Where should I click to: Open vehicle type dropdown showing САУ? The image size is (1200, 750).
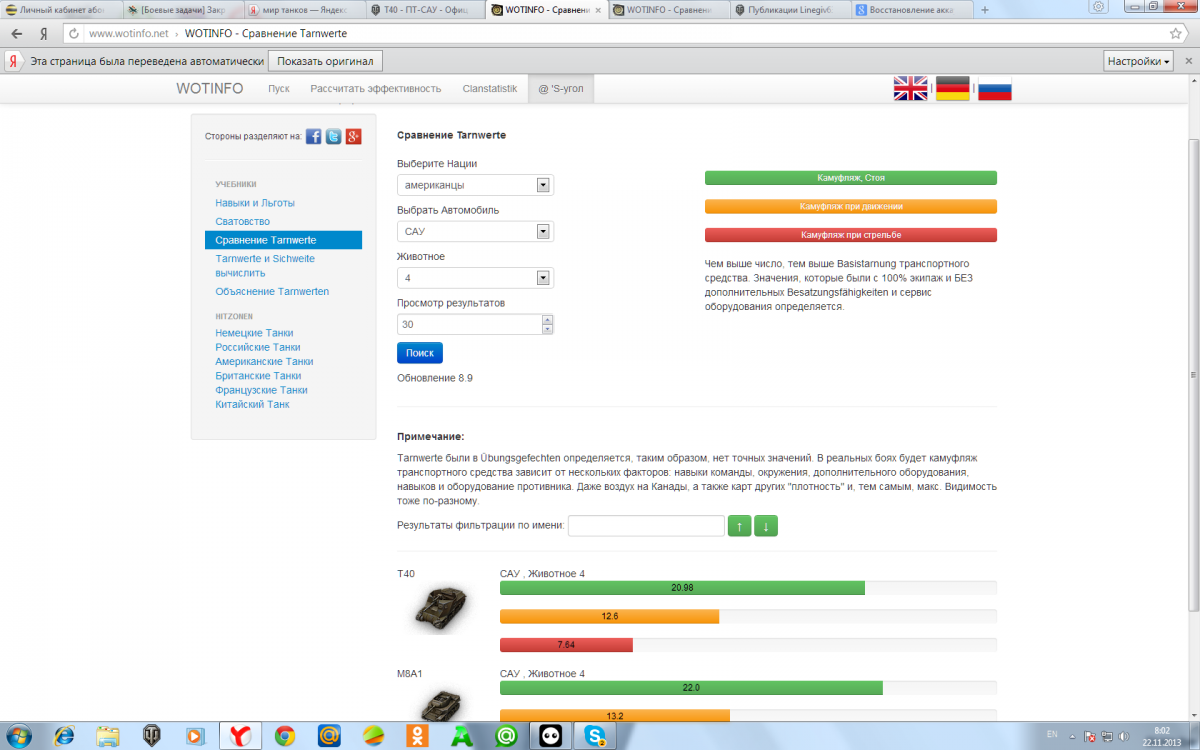tap(475, 231)
